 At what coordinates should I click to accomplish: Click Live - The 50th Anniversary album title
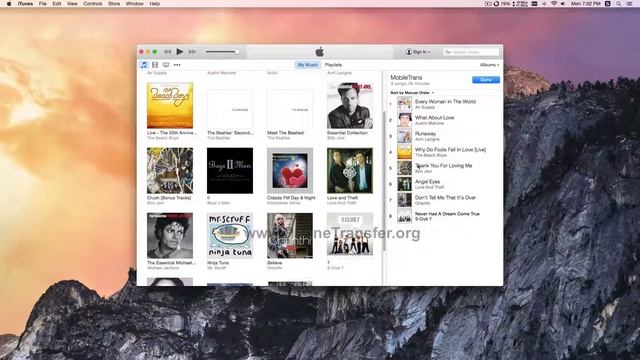[172, 133]
